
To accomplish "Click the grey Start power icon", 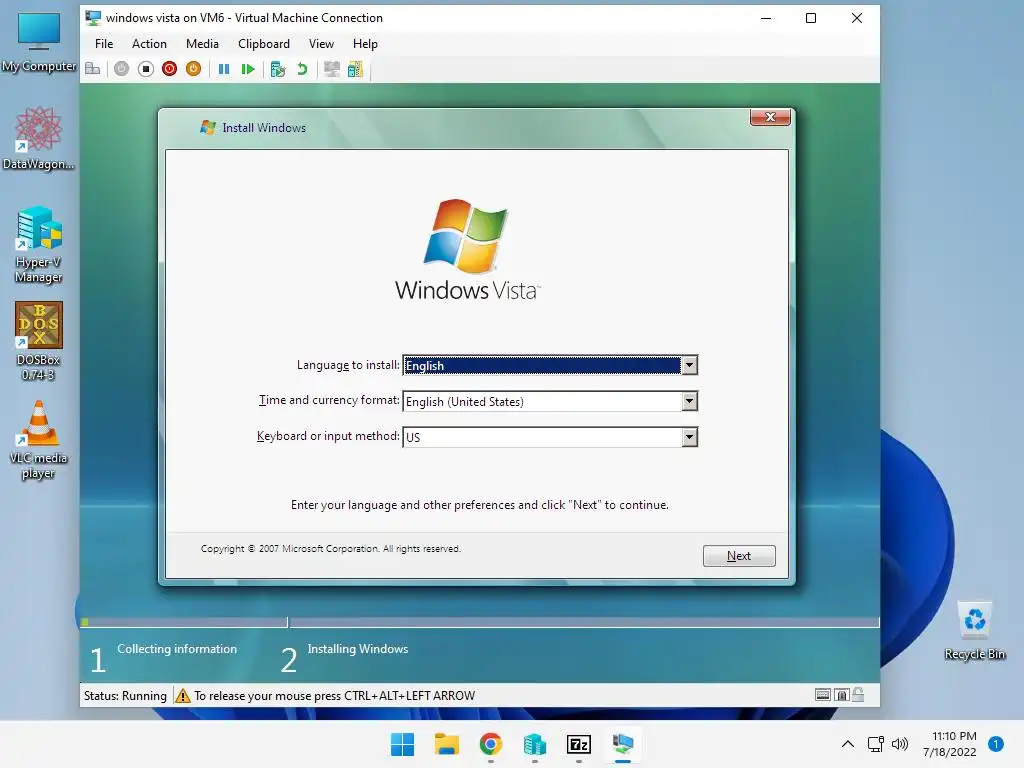I will 121,69.
